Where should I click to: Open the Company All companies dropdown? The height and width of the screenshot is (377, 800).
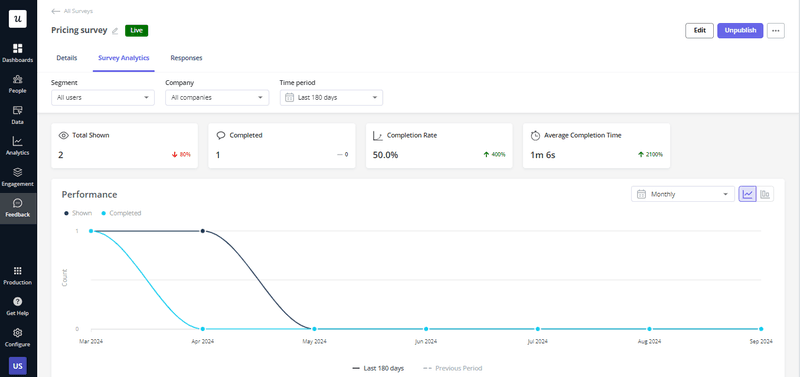217,97
